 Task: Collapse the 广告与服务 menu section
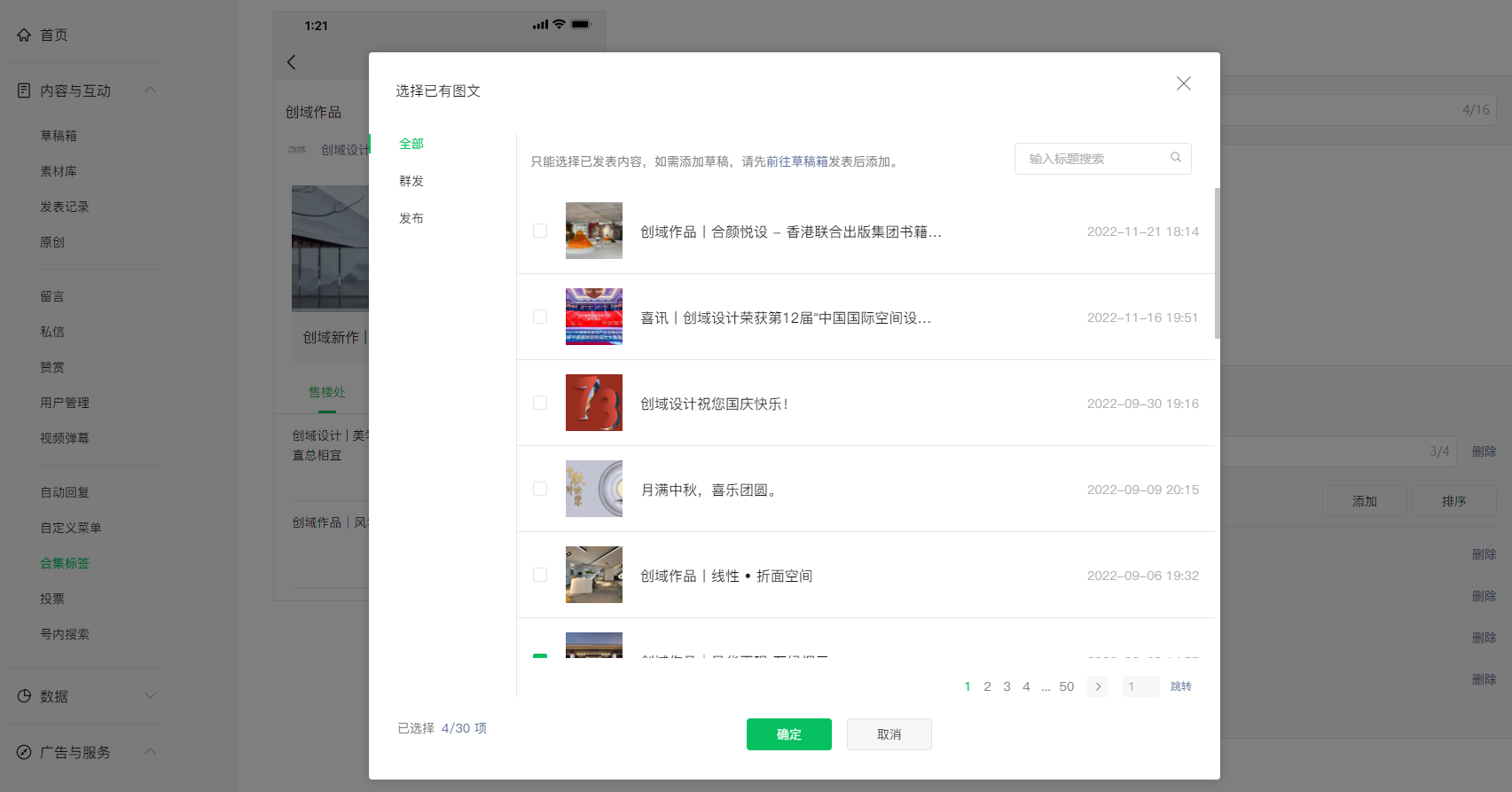(151, 751)
